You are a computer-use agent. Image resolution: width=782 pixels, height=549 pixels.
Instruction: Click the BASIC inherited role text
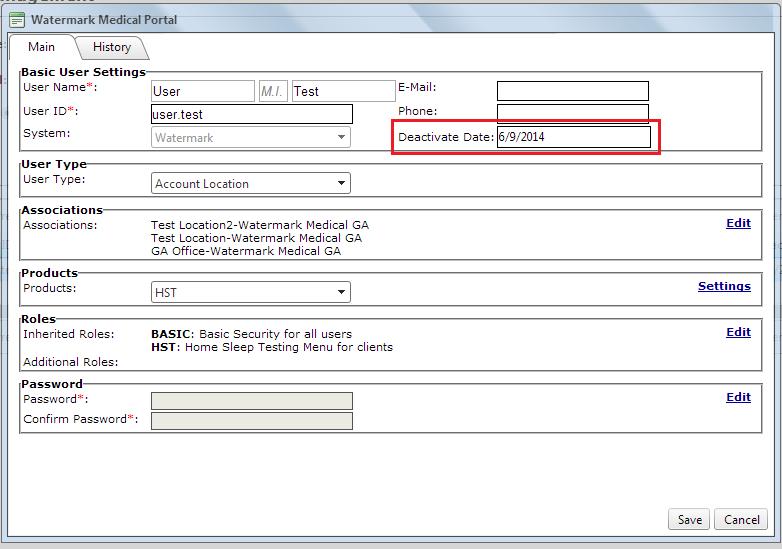pos(251,334)
